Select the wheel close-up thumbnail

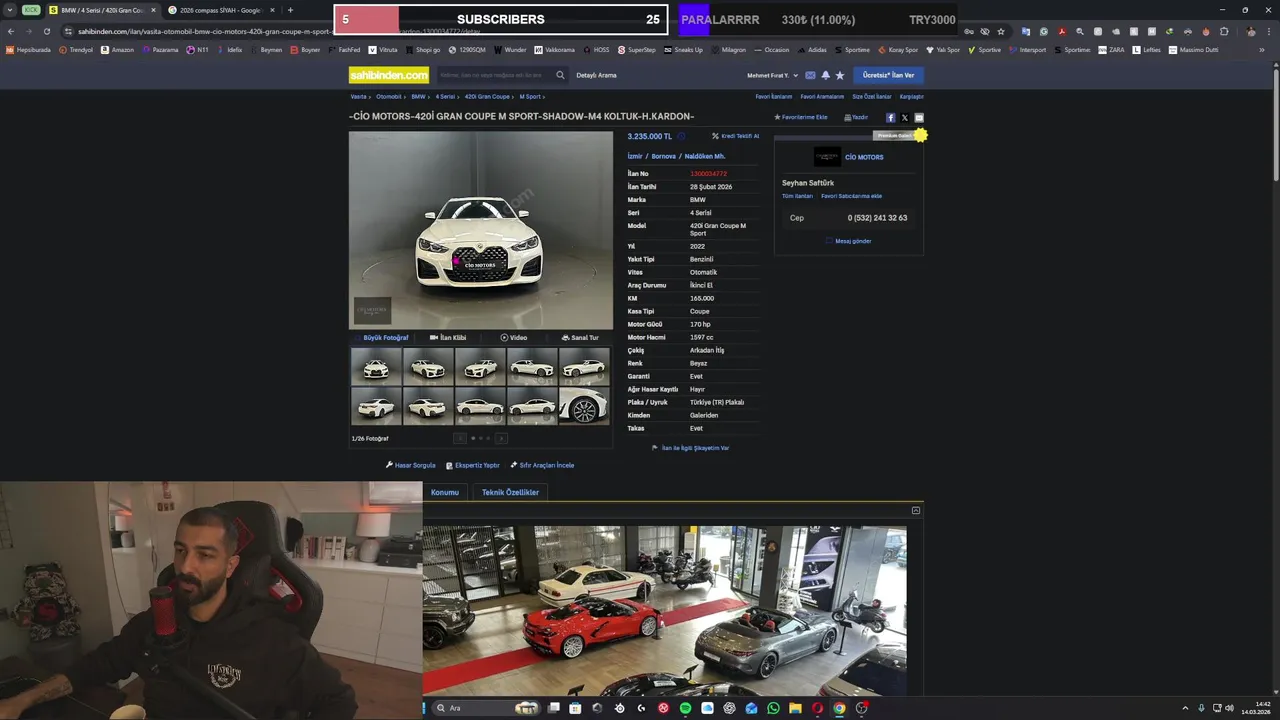pos(584,406)
